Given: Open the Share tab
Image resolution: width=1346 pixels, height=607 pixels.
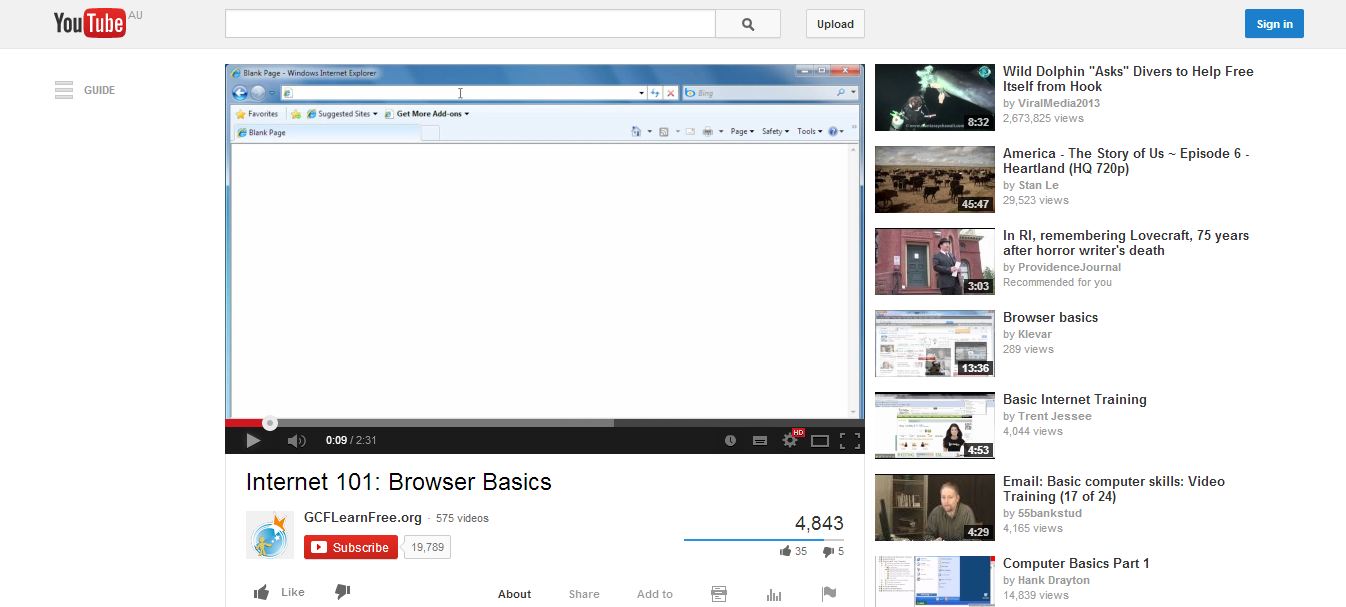Looking at the screenshot, I should pyautogui.click(x=584, y=594).
